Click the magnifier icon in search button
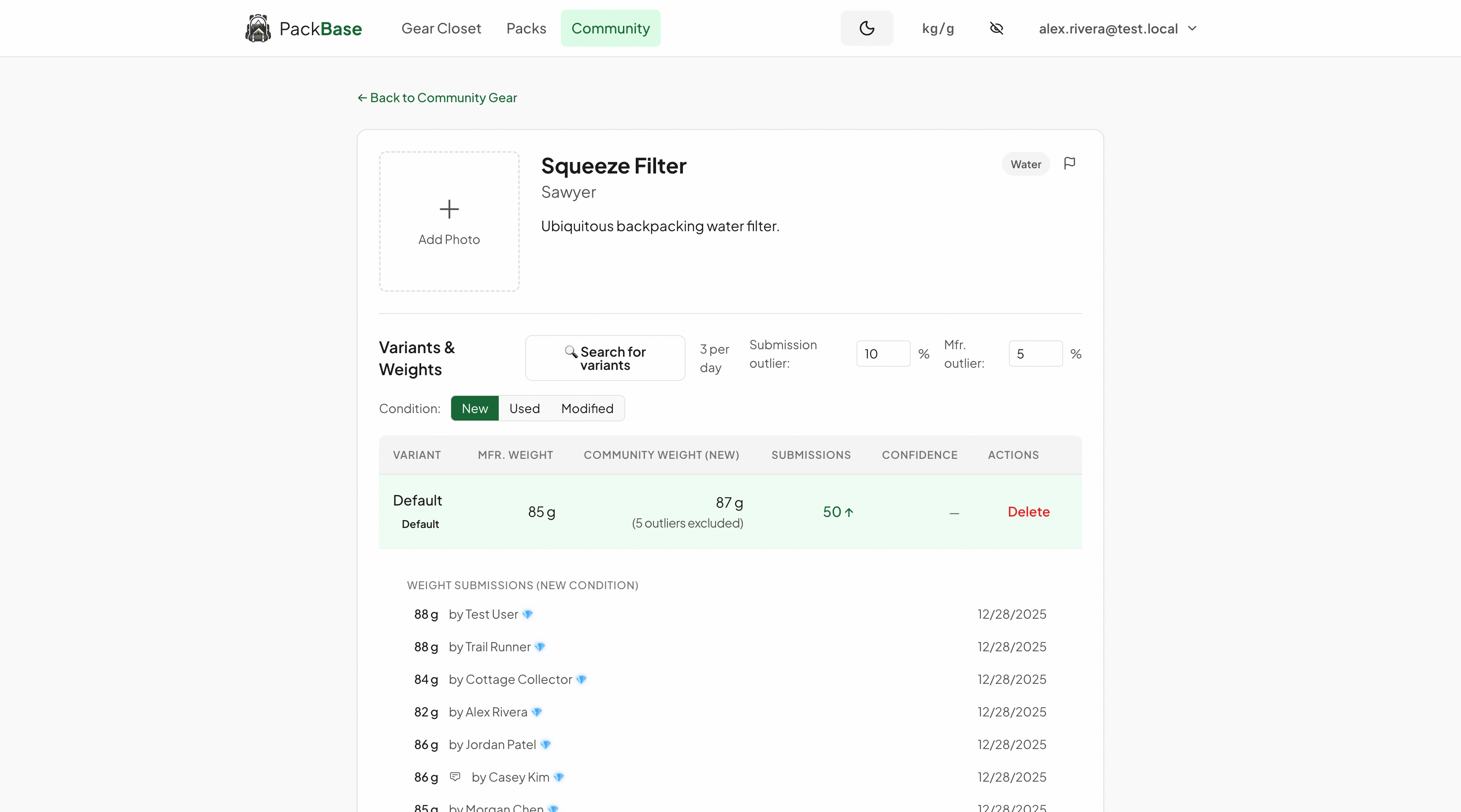 point(571,351)
